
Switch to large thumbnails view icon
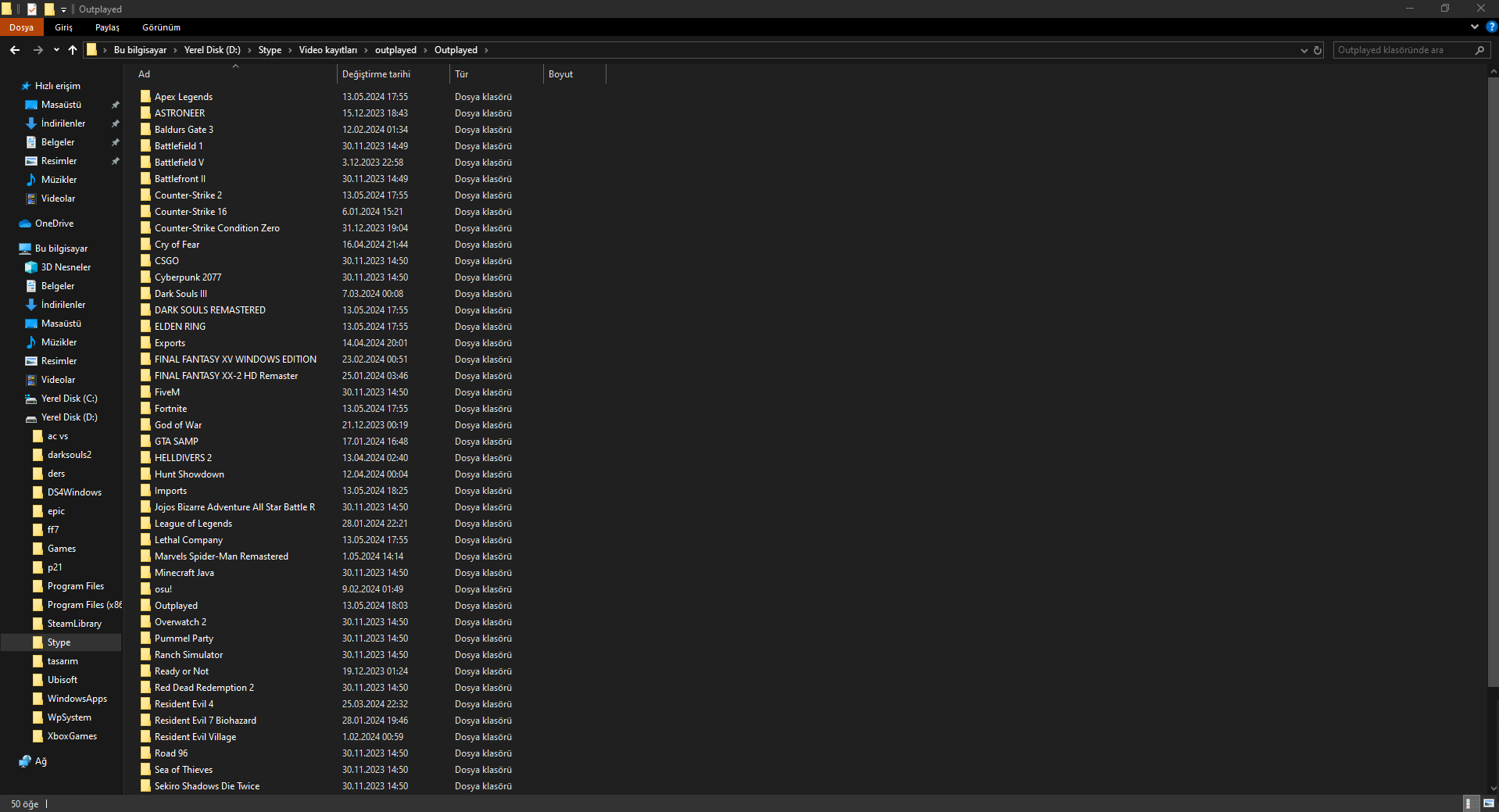(x=1489, y=803)
